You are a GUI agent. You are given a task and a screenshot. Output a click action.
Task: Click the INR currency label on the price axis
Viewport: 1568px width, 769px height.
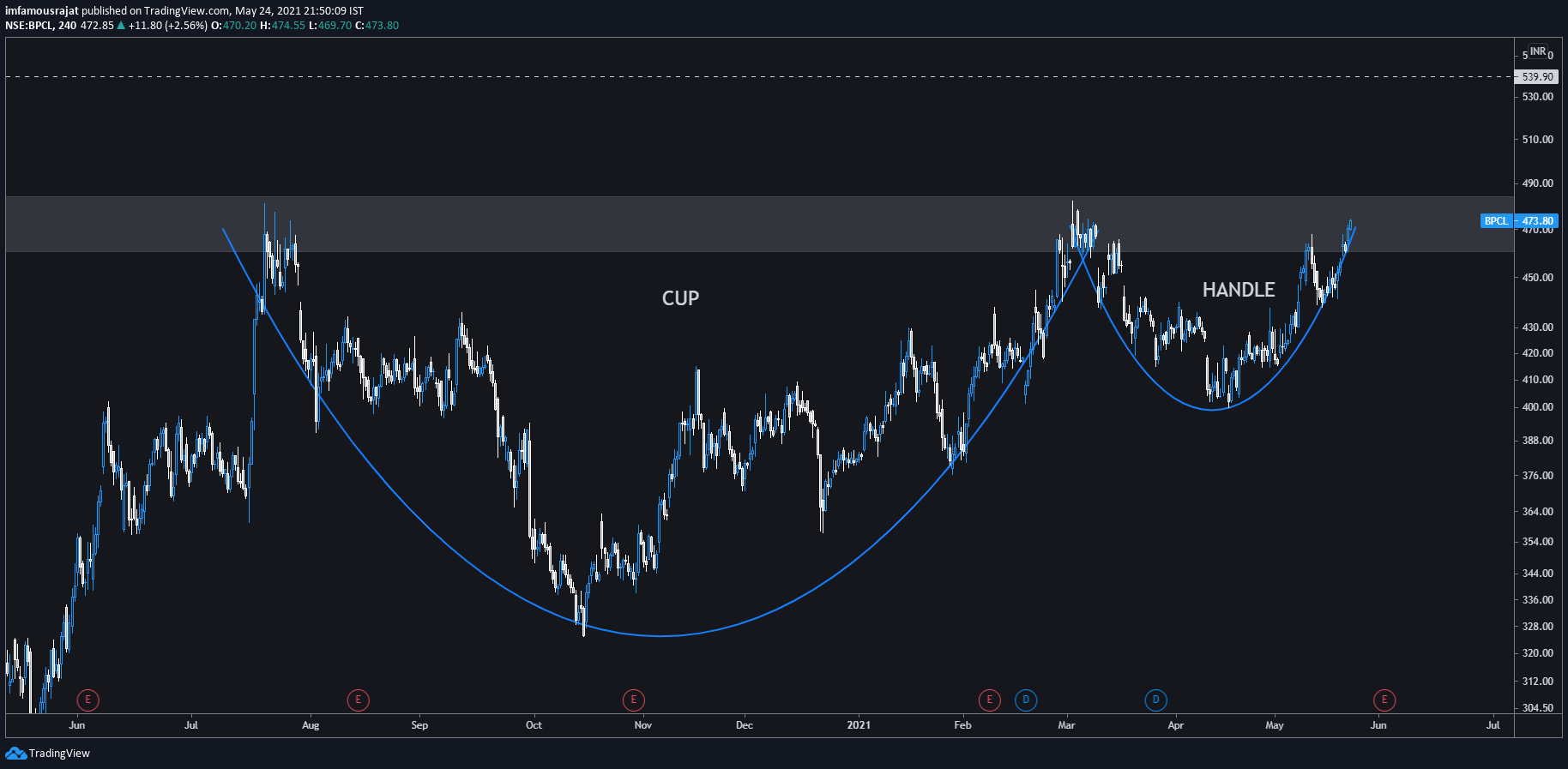coord(1538,51)
